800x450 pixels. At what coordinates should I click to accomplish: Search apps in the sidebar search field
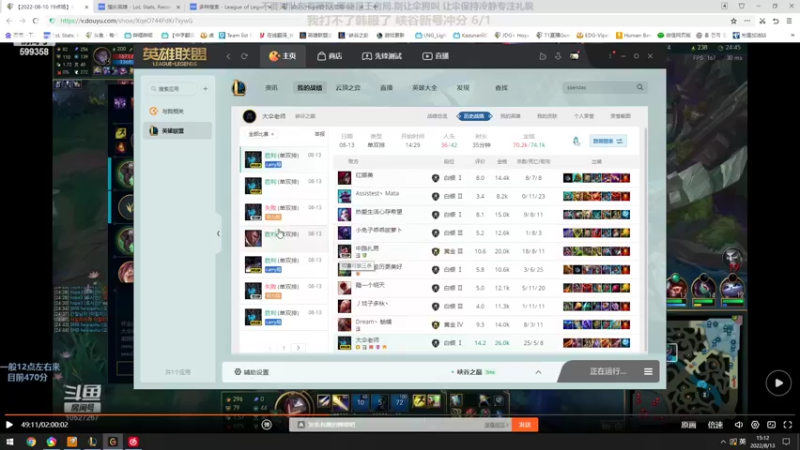pyautogui.click(x=172, y=89)
